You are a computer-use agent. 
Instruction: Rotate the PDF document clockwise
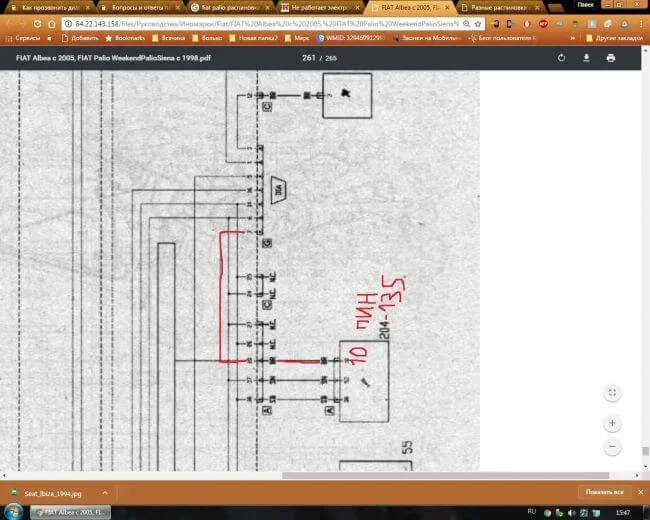(561, 58)
